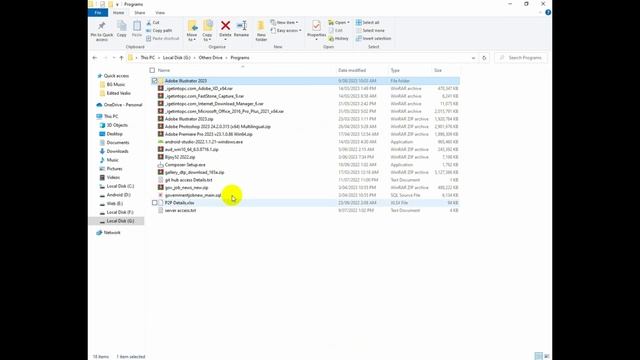Viewport: 640px width, 360px height.
Task: Toggle the select-all checkbox in Name header
Action: (152, 70)
